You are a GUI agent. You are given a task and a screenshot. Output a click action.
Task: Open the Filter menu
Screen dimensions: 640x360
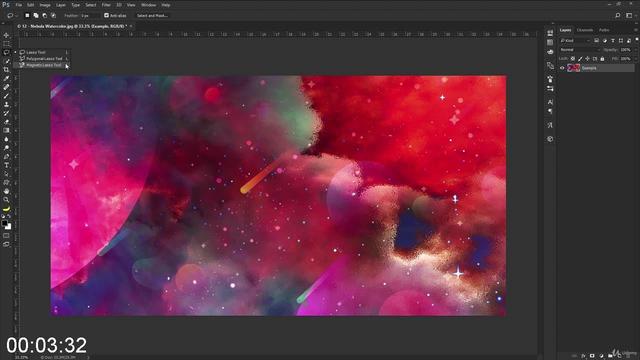(x=106, y=5)
